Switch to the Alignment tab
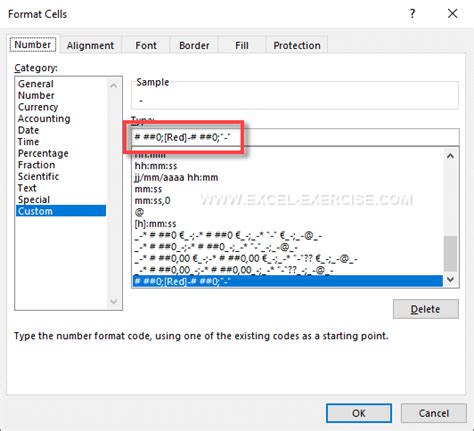Screen dimensions: 474x431 [x=90, y=45]
